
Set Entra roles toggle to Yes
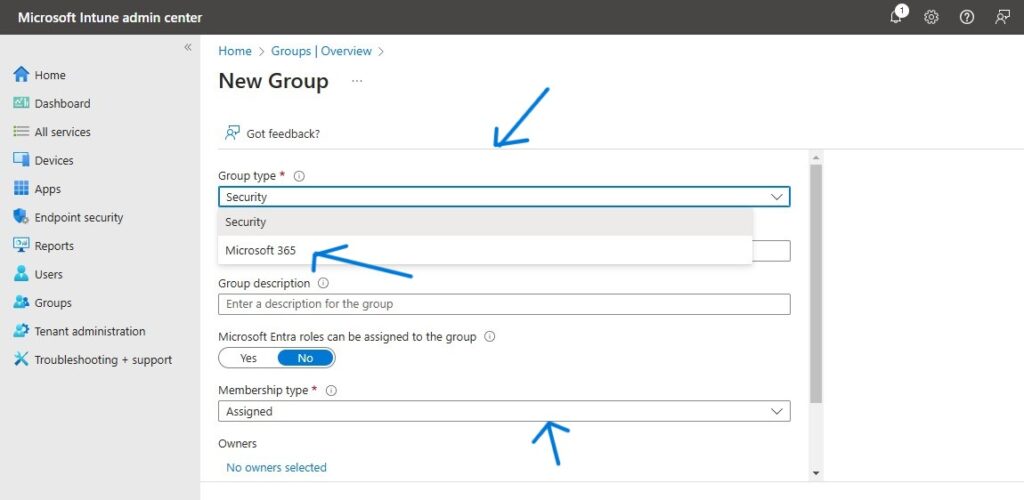[248, 358]
